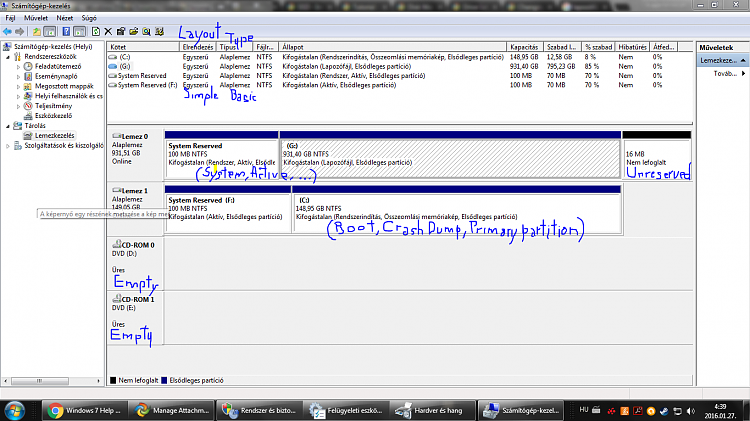
Task: Click the 795,23 GB free space cell
Action: pos(561,66)
